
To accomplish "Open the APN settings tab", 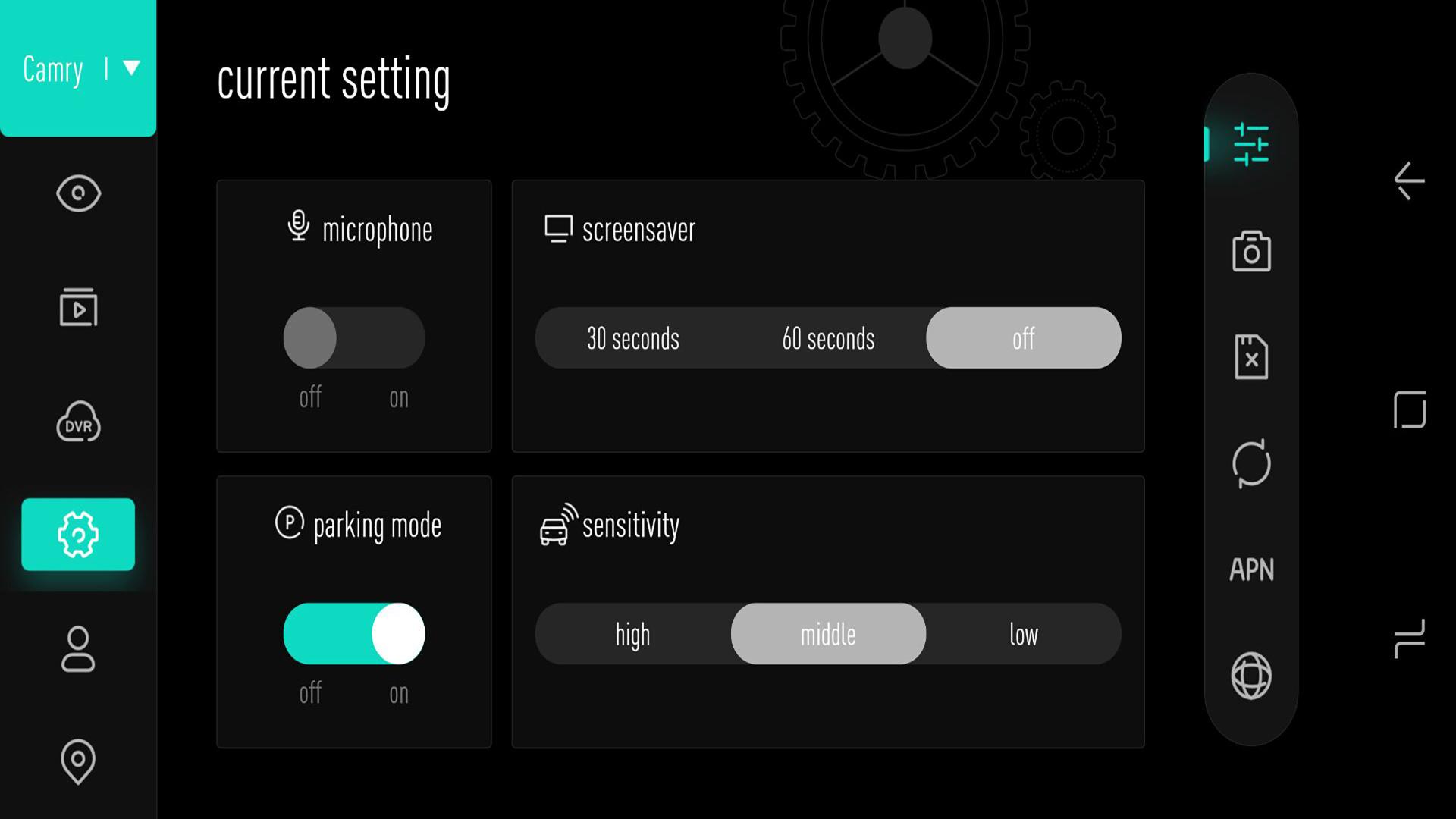I will 1251,570.
